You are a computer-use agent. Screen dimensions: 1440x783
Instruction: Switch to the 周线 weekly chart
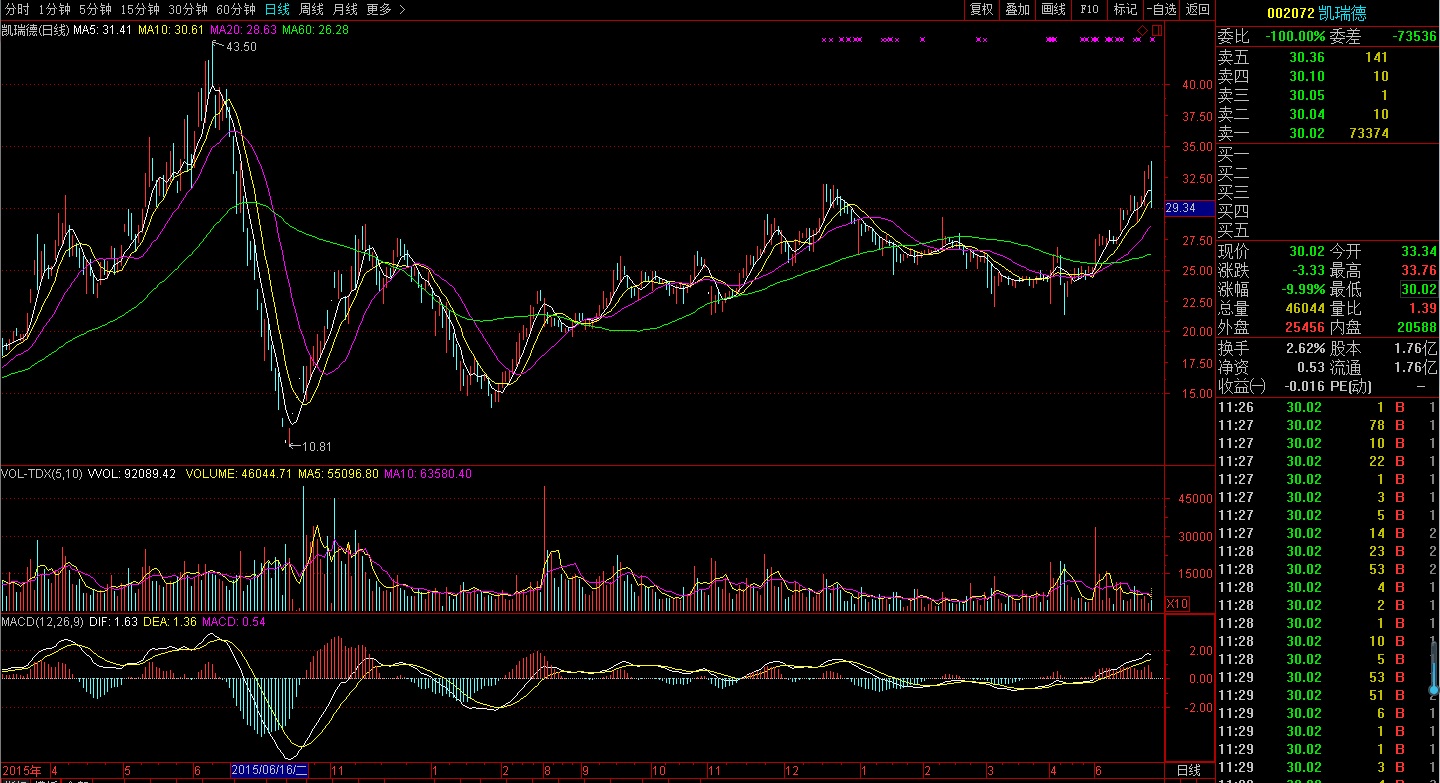pyautogui.click(x=311, y=9)
